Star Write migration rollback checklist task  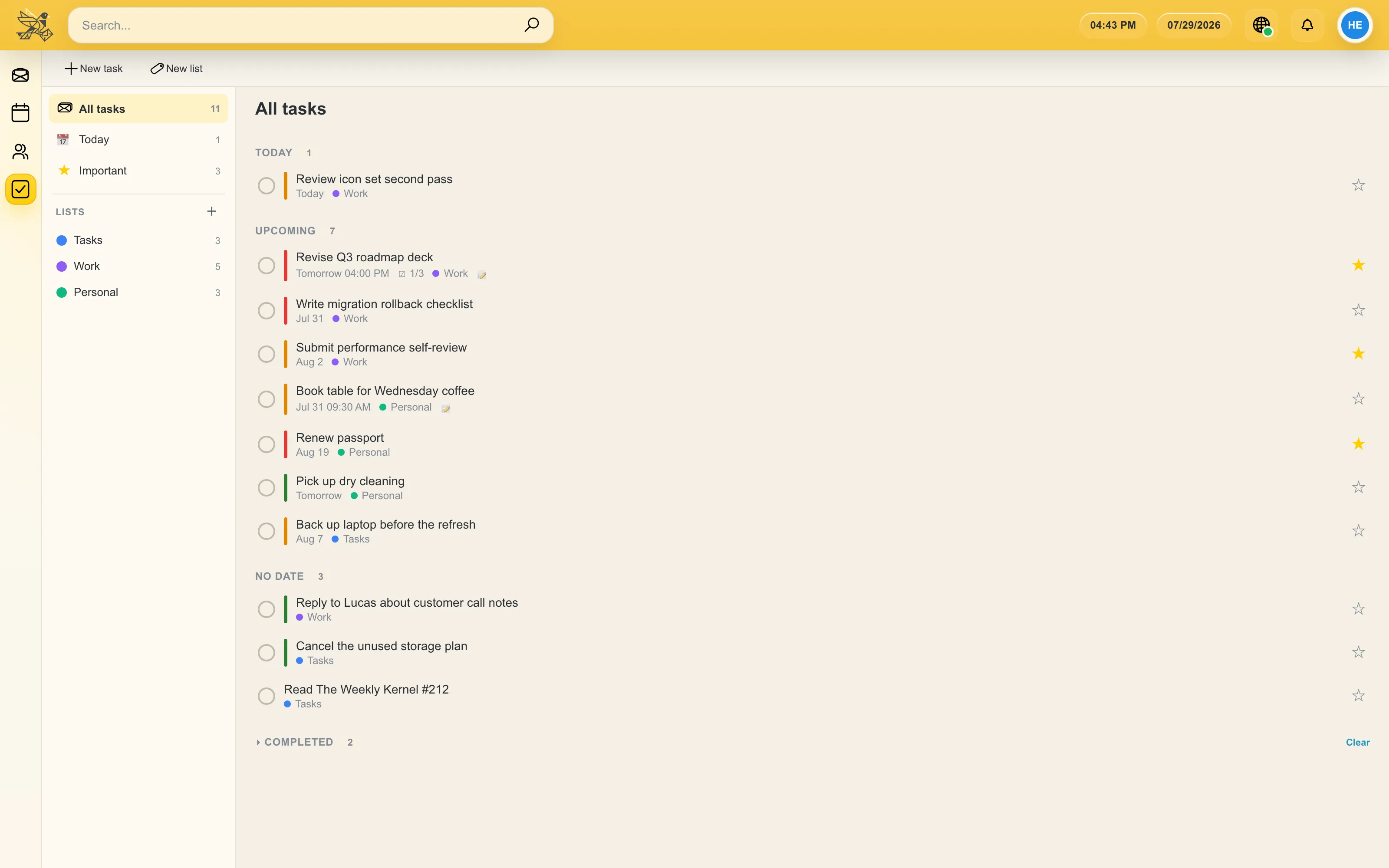tap(1358, 311)
